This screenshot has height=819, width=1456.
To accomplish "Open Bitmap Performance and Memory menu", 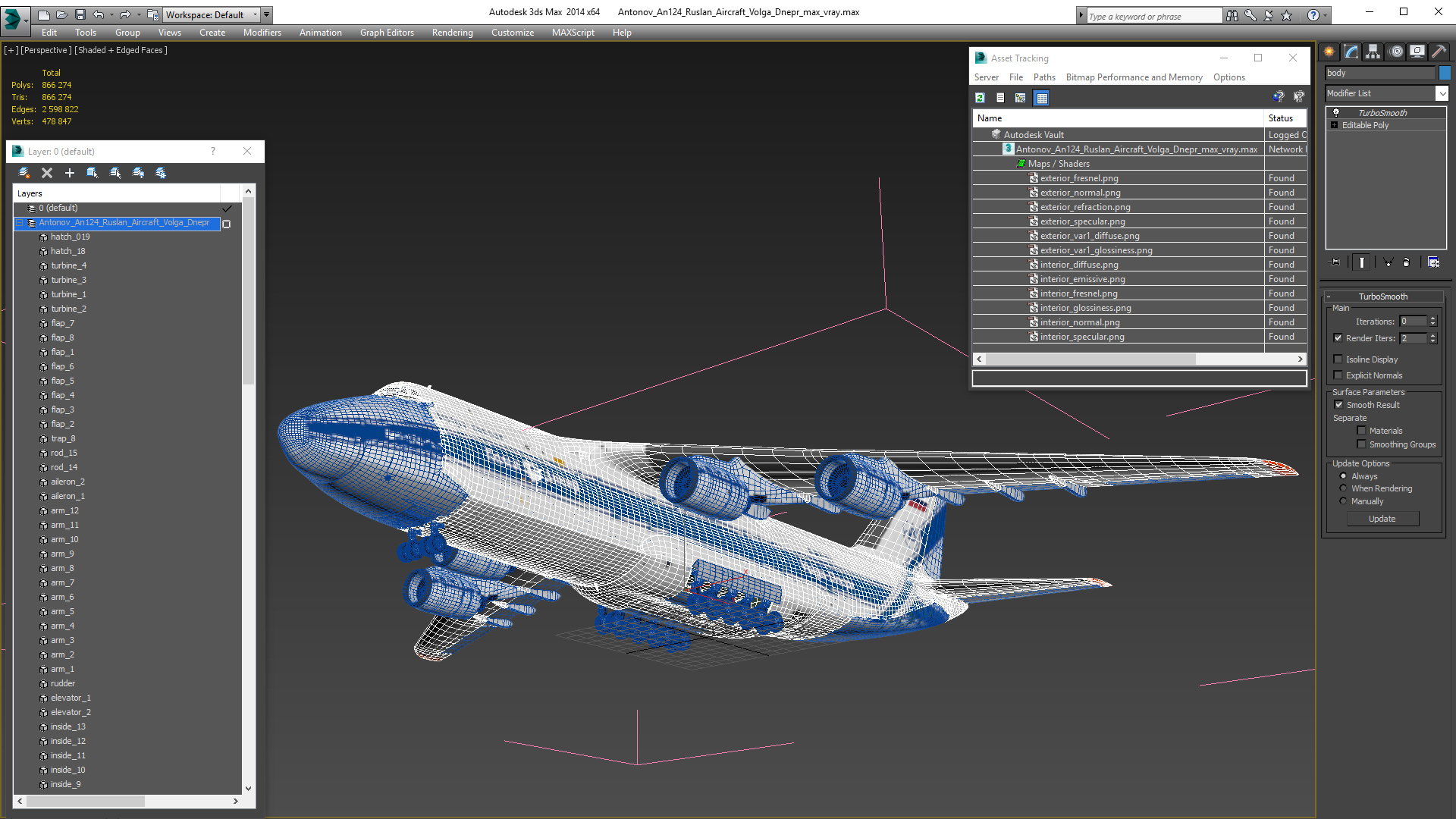I will [1134, 77].
